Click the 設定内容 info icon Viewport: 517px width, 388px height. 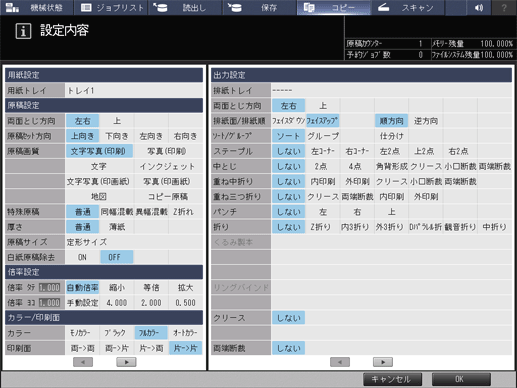click(x=23, y=31)
